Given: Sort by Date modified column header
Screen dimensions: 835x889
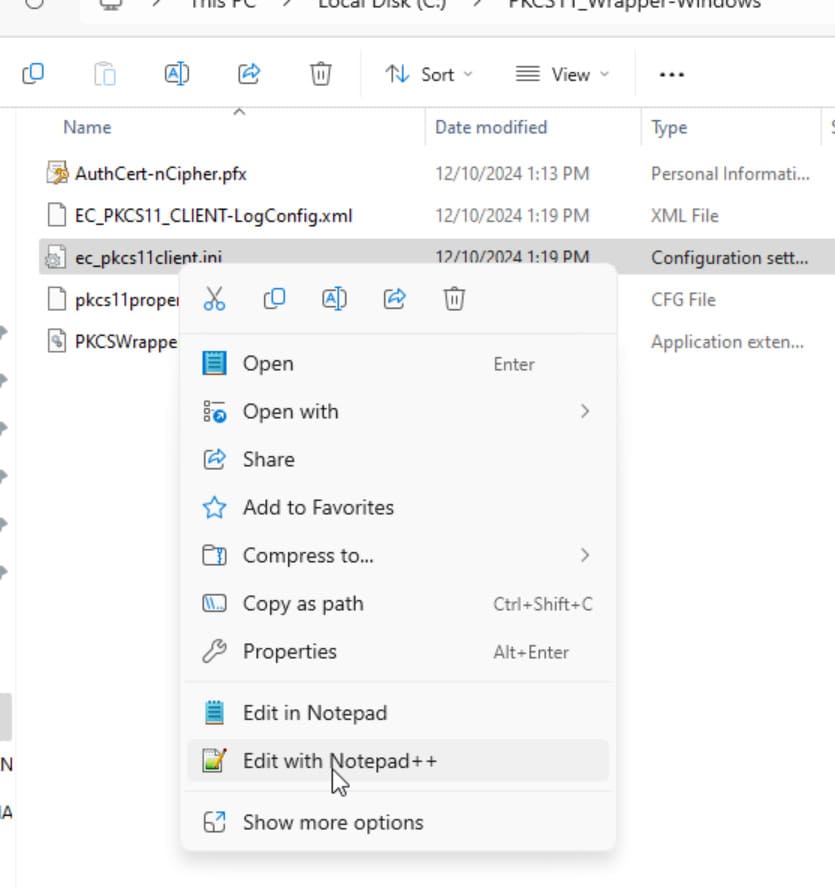Looking at the screenshot, I should 491,127.
